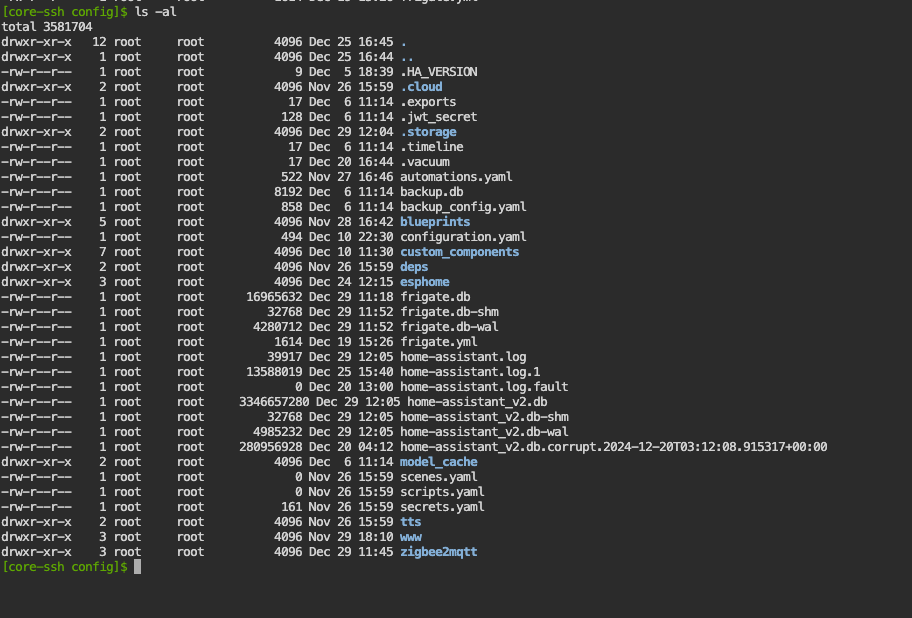This screenshot has width=912, height=618.
Task: Click the tts directory name
Action: click(411, 522)
